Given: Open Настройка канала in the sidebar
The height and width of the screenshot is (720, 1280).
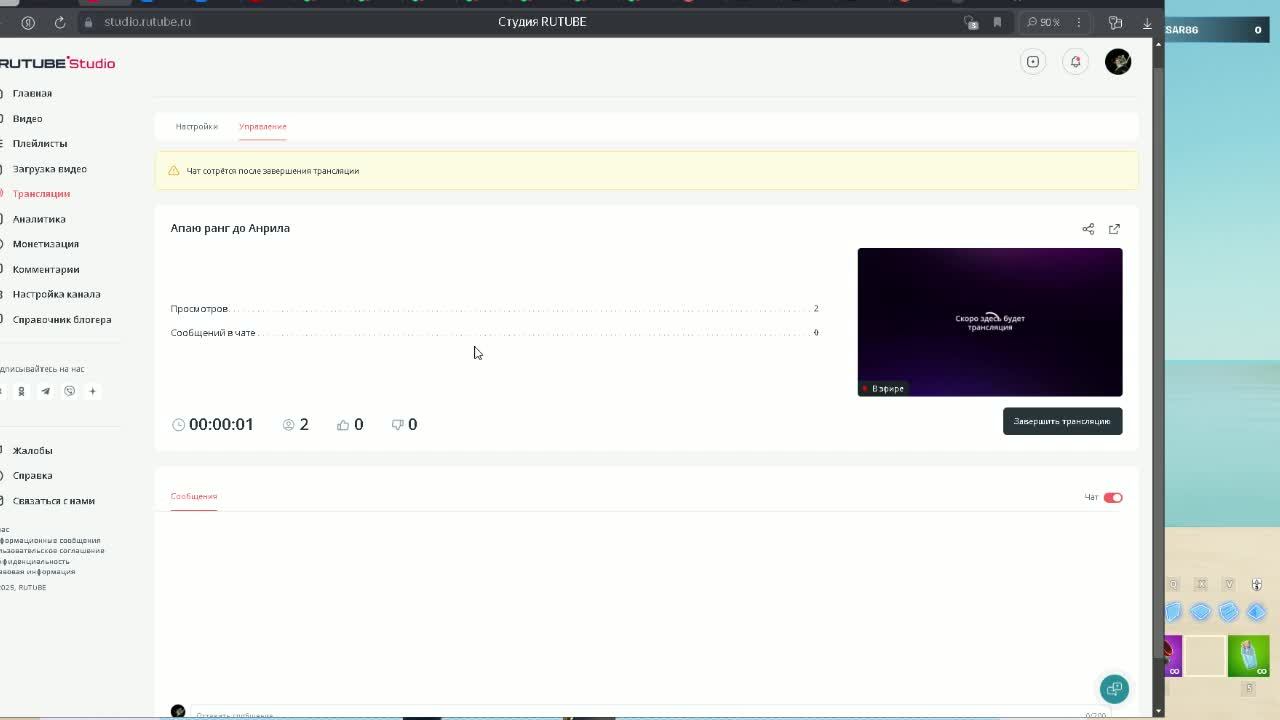Looking at the screenshot, I should [56, 294].
